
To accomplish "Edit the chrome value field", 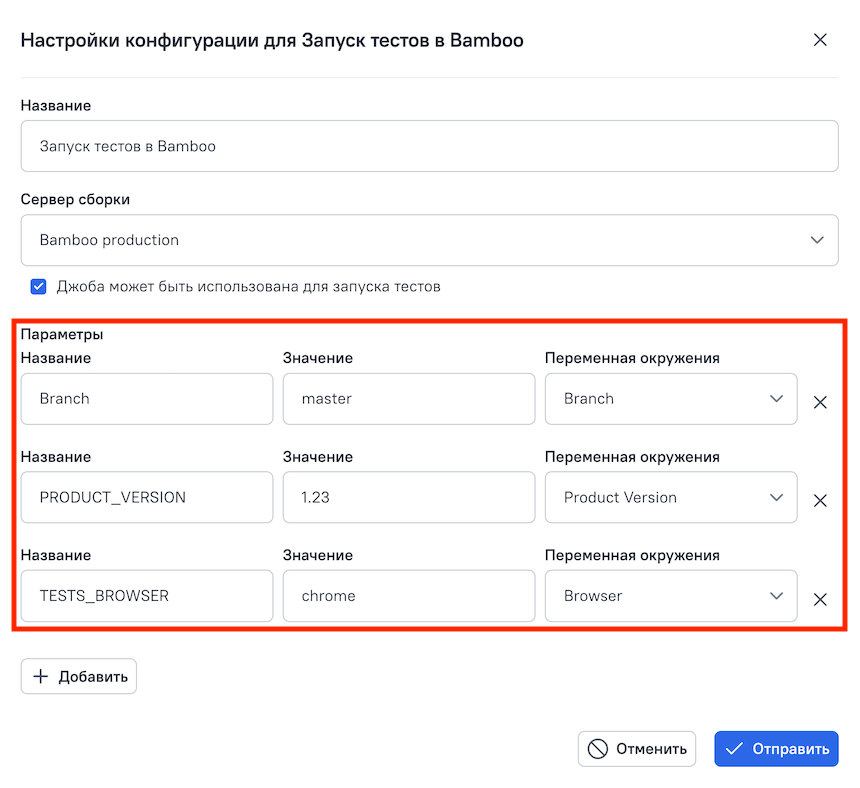I will click(x=409, y=596).
